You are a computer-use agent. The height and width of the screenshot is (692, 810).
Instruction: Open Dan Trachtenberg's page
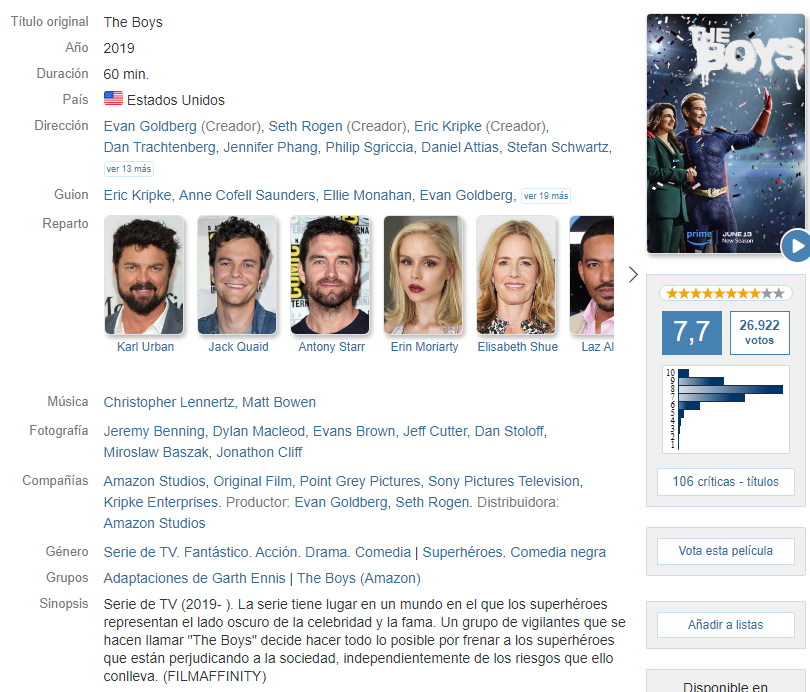(x=160, y=148)
